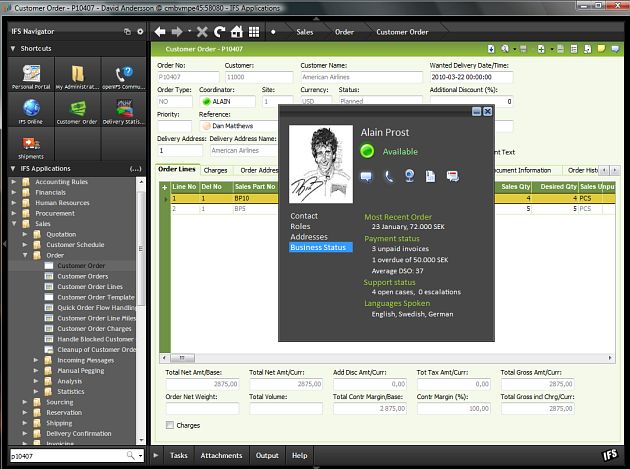
Task: Open Customer Orders in navigator tree
Action: [82, 276]
